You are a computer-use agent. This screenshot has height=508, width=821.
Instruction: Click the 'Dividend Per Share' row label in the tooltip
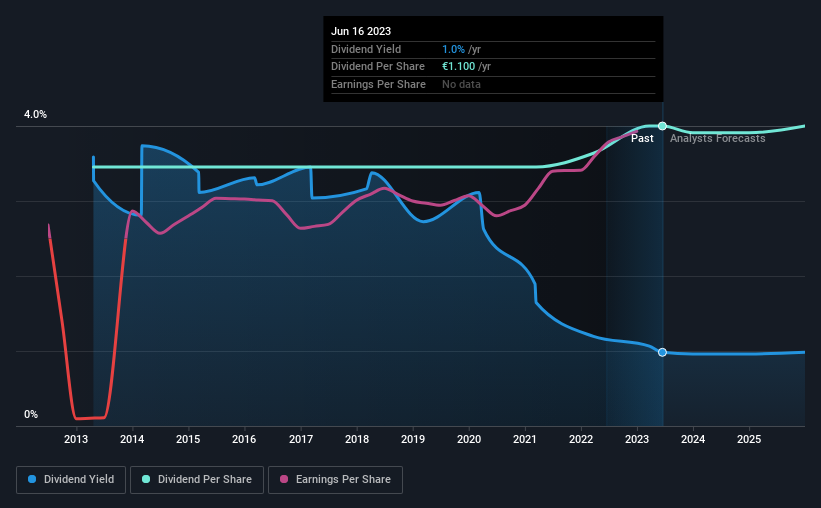pyautogui.click(x=378, y=67)
